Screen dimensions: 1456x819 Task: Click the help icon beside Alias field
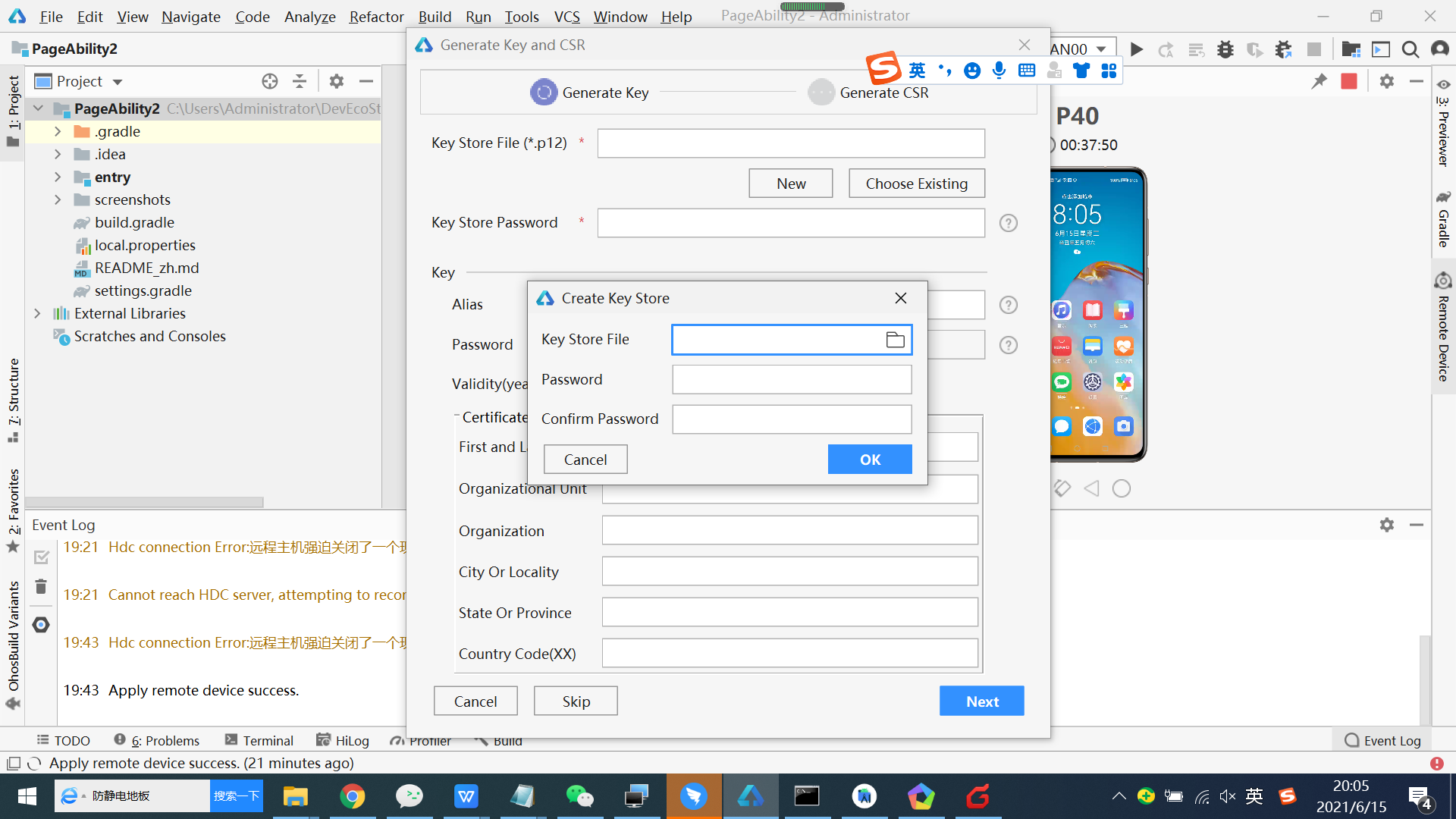point(1008,305)
